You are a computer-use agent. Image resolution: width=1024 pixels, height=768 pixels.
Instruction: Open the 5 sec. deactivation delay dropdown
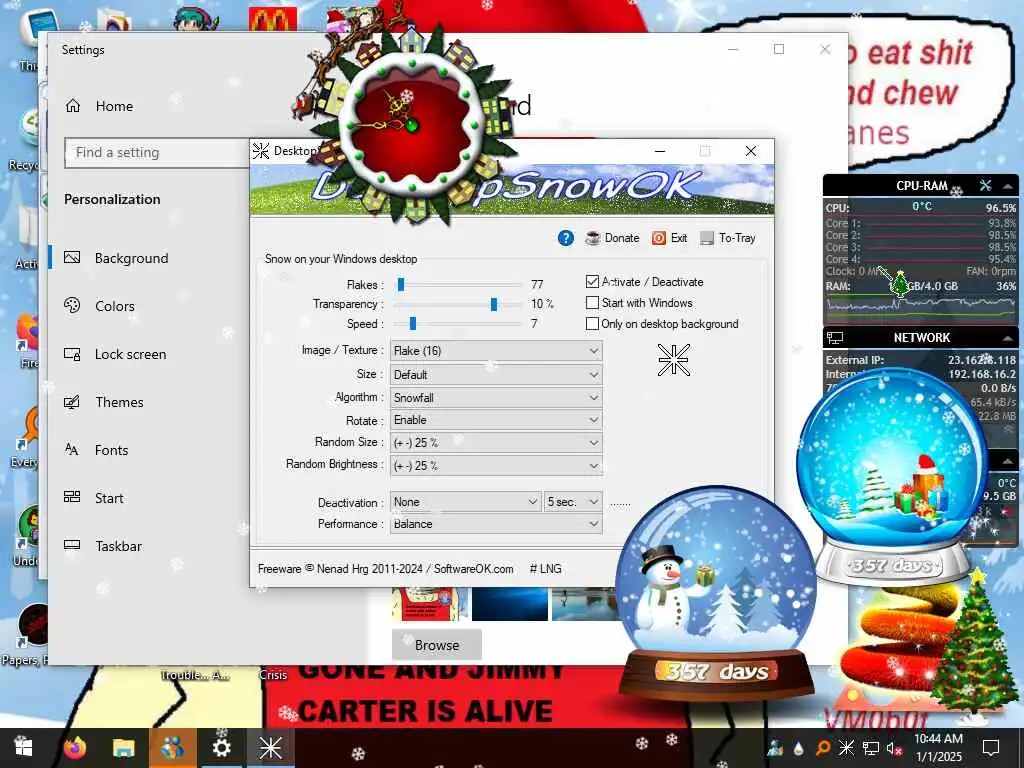pos(573,502)
